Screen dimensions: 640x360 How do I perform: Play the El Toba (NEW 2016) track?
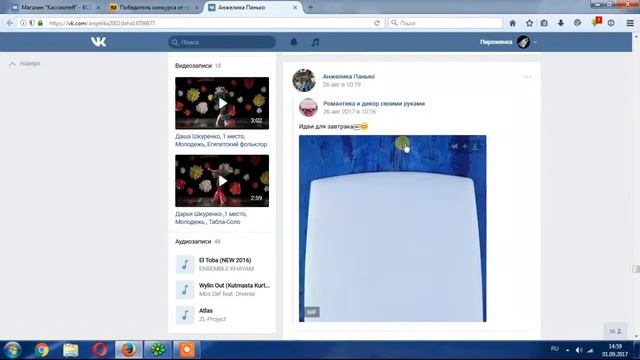pos(185,264)
